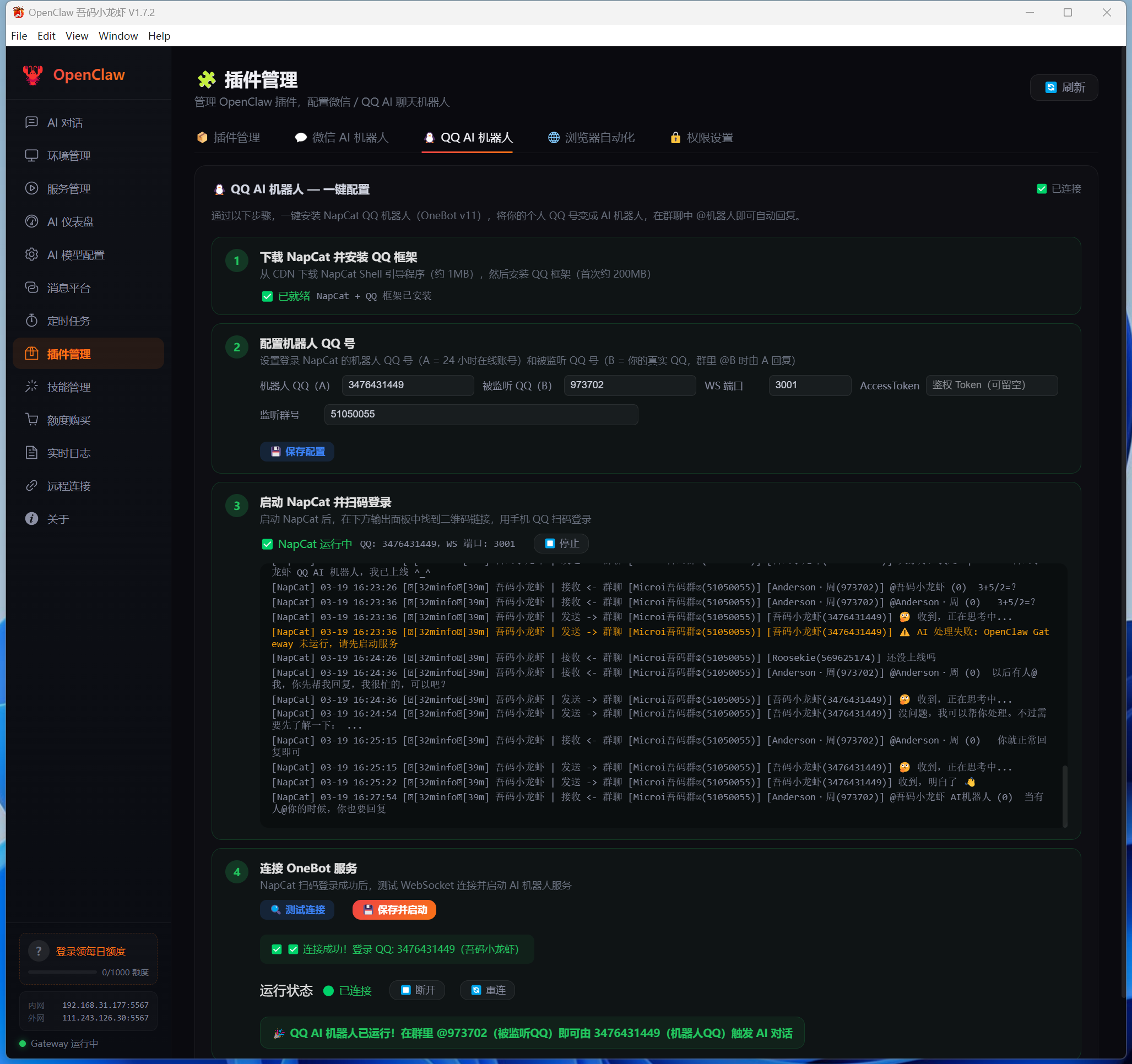This screenshot has height=1064, width=1132.
Task: Open AI 模型配置 gear icon
Action: tap(32, 254)
